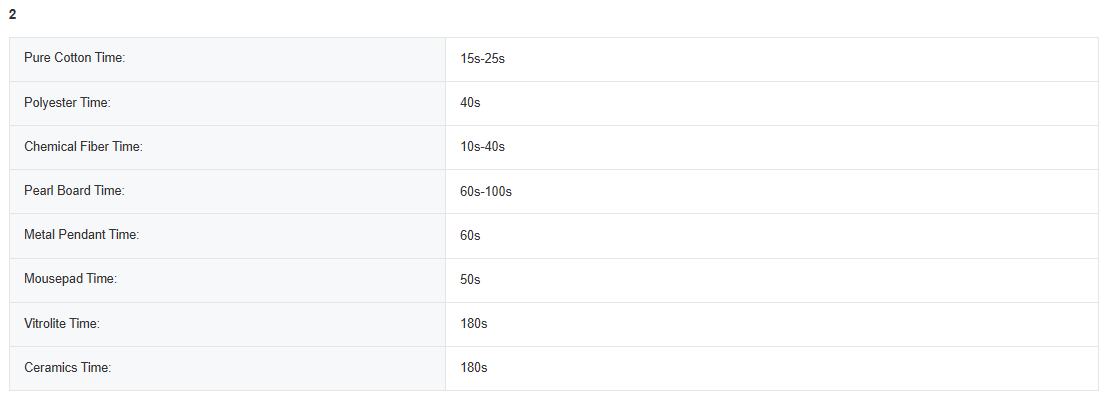The height and width of the screenshot is (407, 1113).
Task: Click the 15s-25s value cell
Action: click(x=482, y=59)
